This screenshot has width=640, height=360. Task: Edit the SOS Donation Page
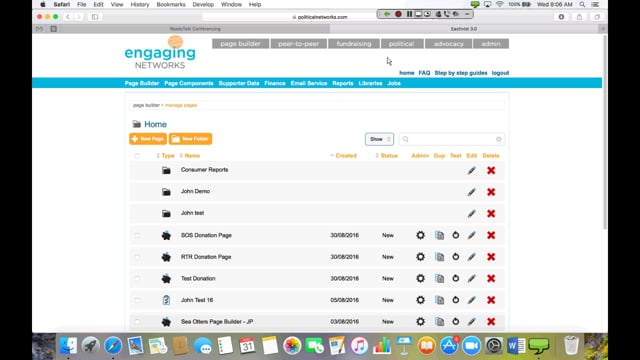tap(471, 235)
